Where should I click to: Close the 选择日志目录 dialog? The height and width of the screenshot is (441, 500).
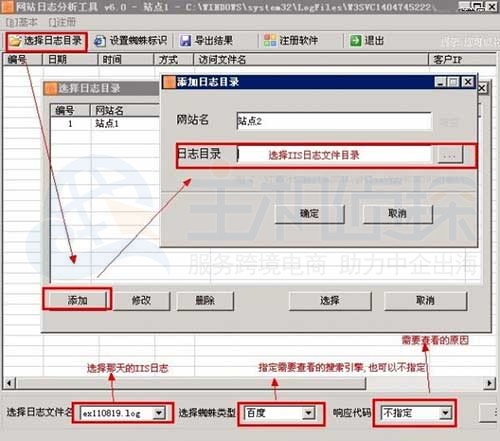483,88
